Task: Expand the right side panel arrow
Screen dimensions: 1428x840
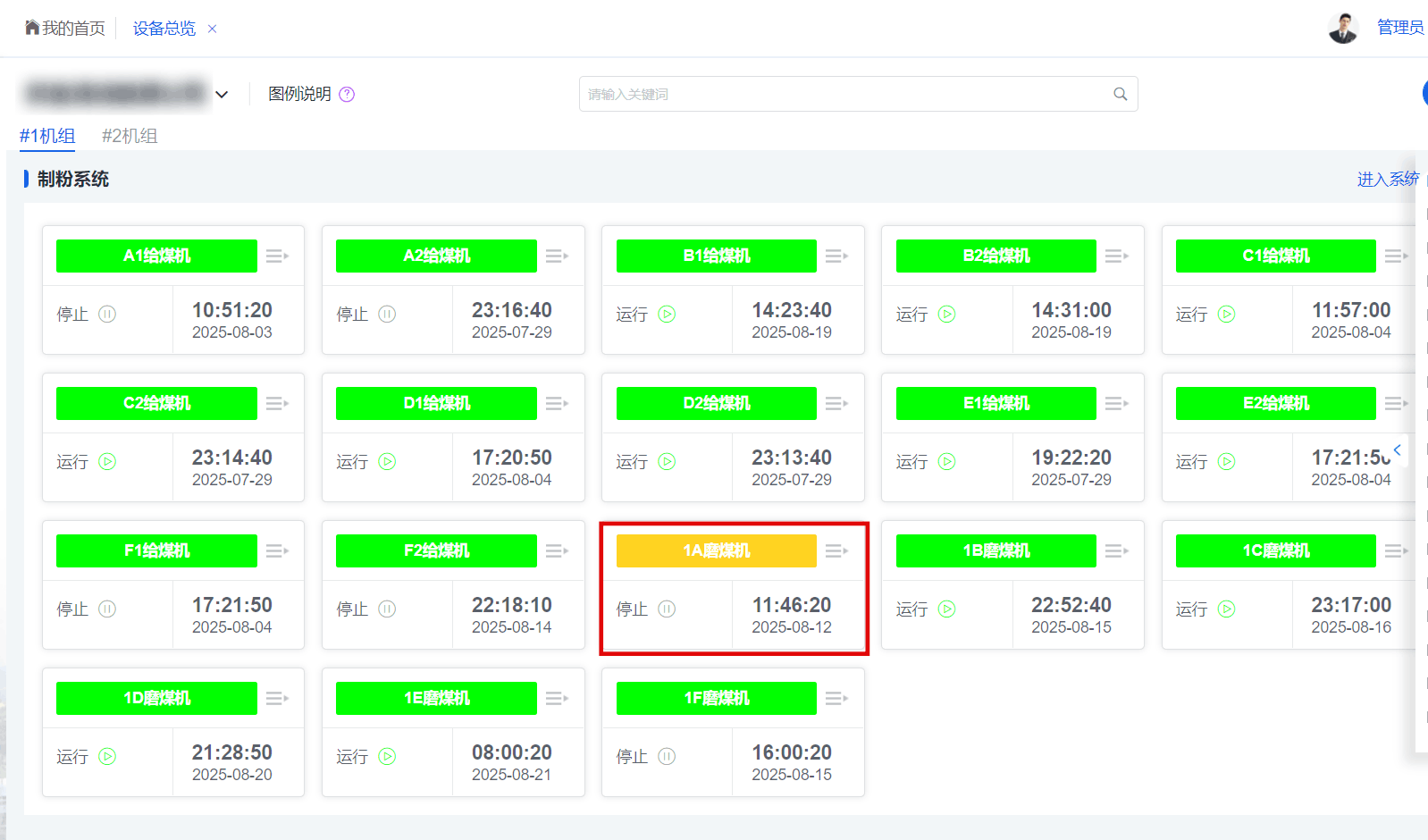Action: click(1398, 449)
